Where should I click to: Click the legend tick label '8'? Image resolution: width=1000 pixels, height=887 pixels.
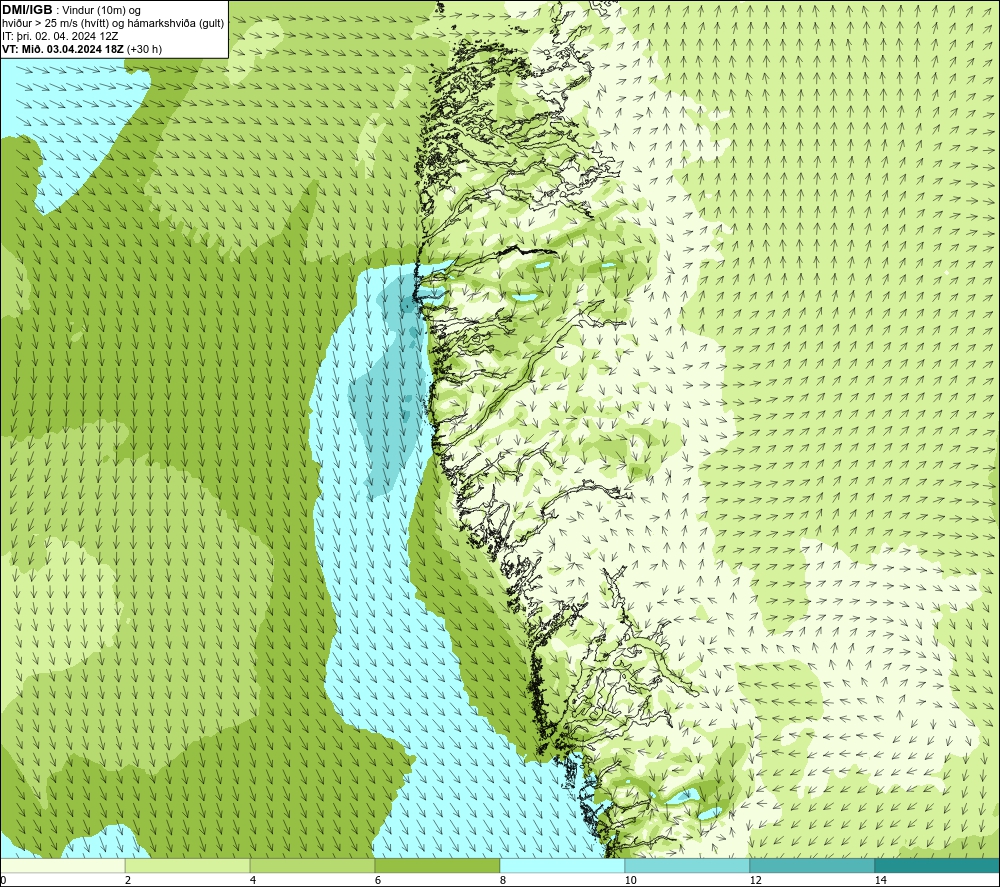pos(503,881)
